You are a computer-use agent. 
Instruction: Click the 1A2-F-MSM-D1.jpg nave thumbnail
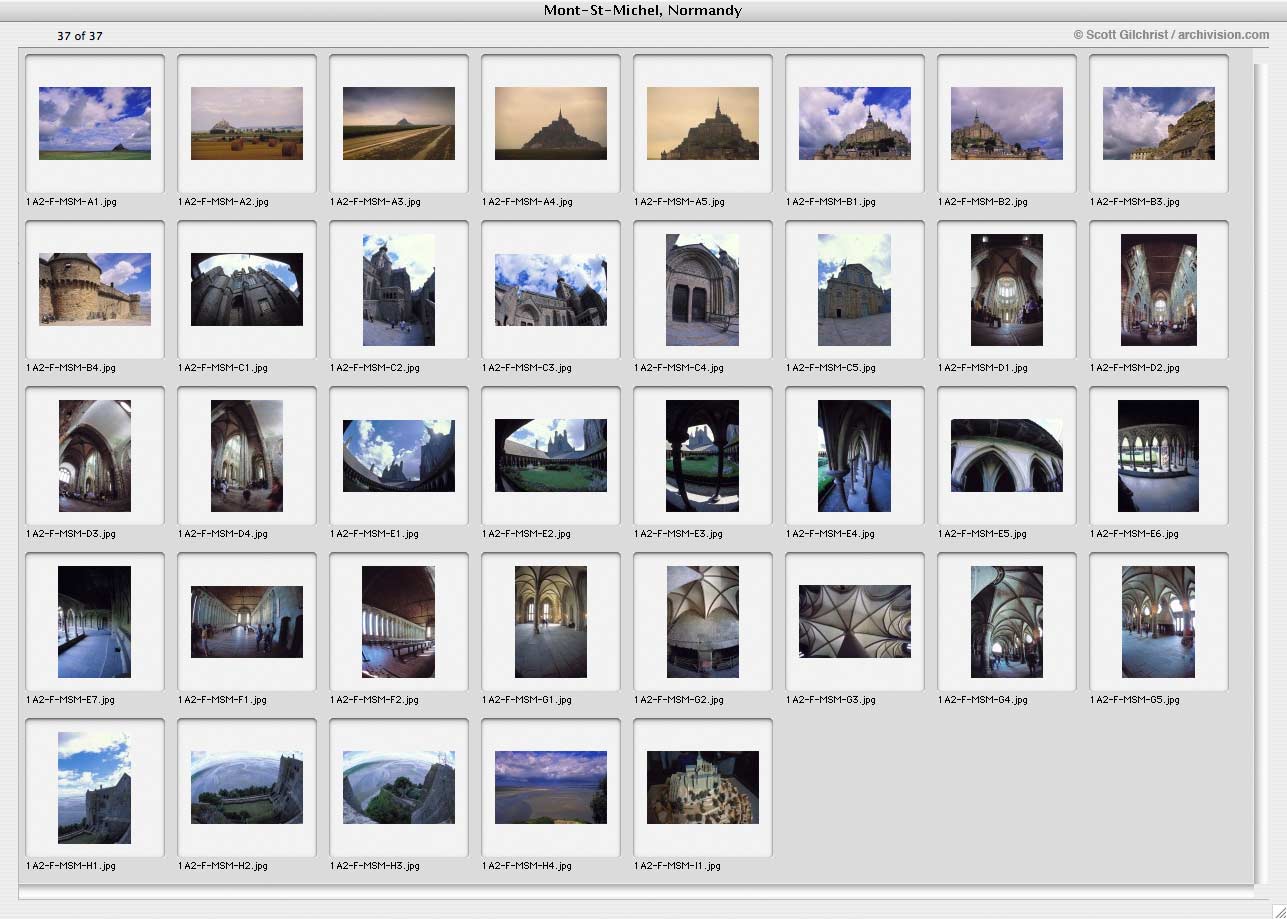pyautogui.click(x=1007, y=289)
